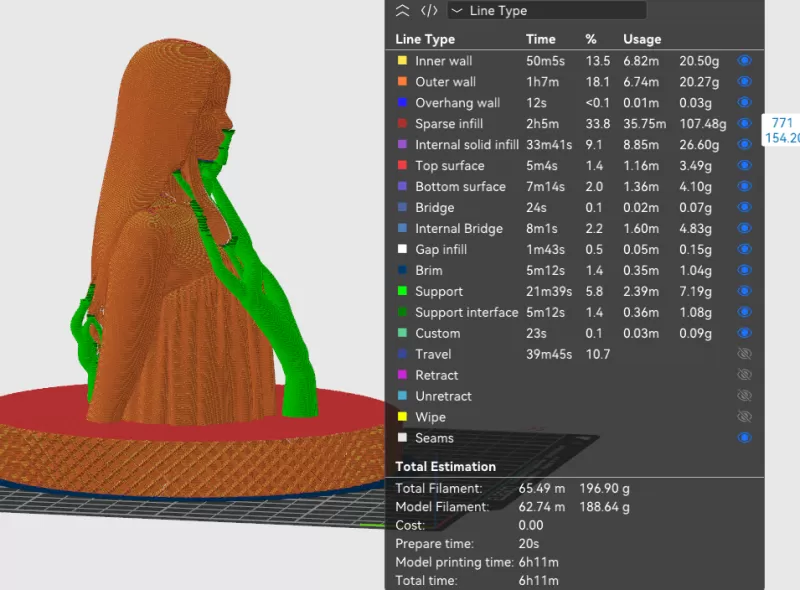Image resolution: width=800 pixels, height=590 pixels.
Task: Show the Travel moves
Action: (x=742, y=354)
